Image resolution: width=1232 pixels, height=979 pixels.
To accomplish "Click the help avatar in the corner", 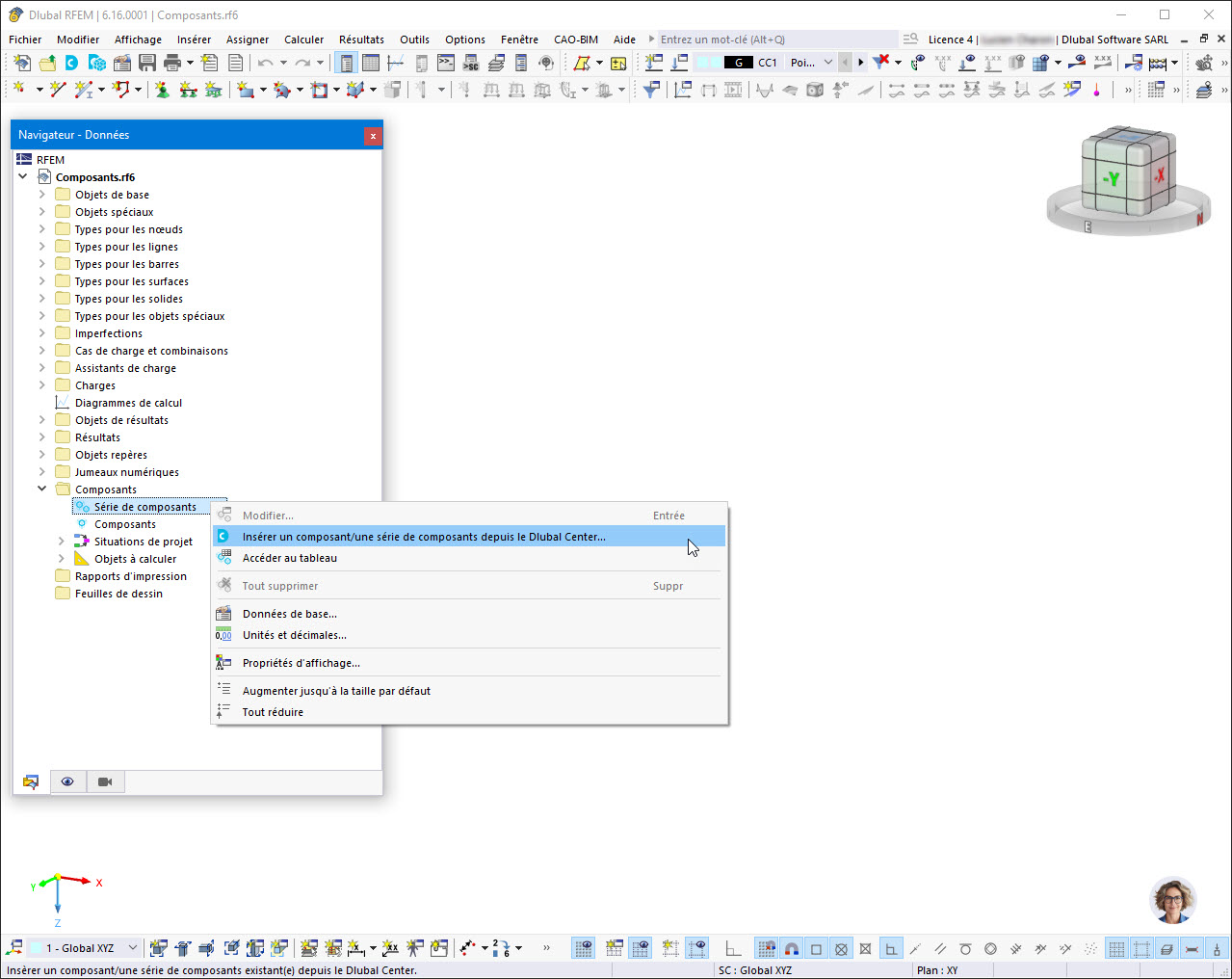I will (1173, 900).
